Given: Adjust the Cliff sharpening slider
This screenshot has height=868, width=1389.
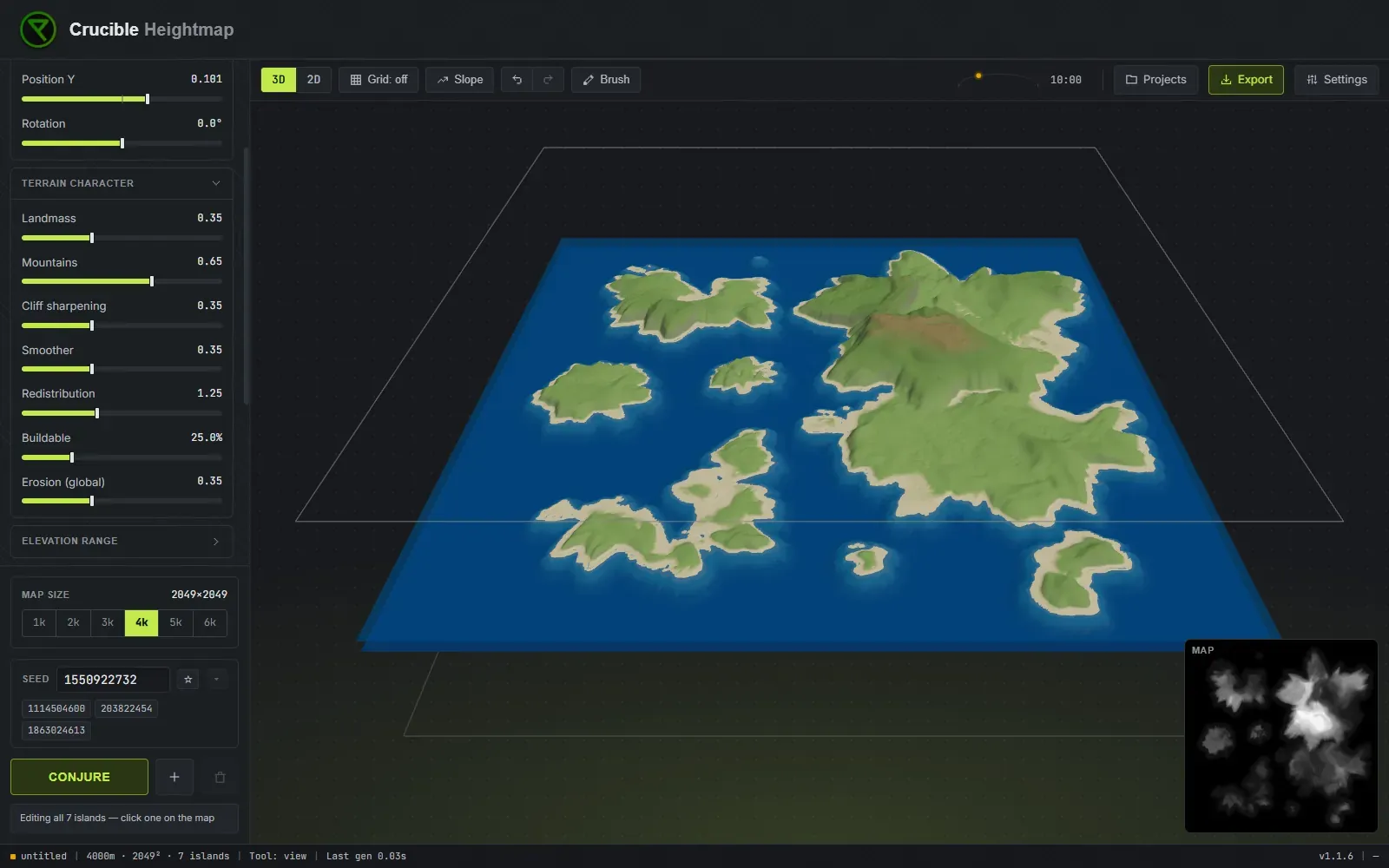Looking at the screenshot, I should [122, 325].
